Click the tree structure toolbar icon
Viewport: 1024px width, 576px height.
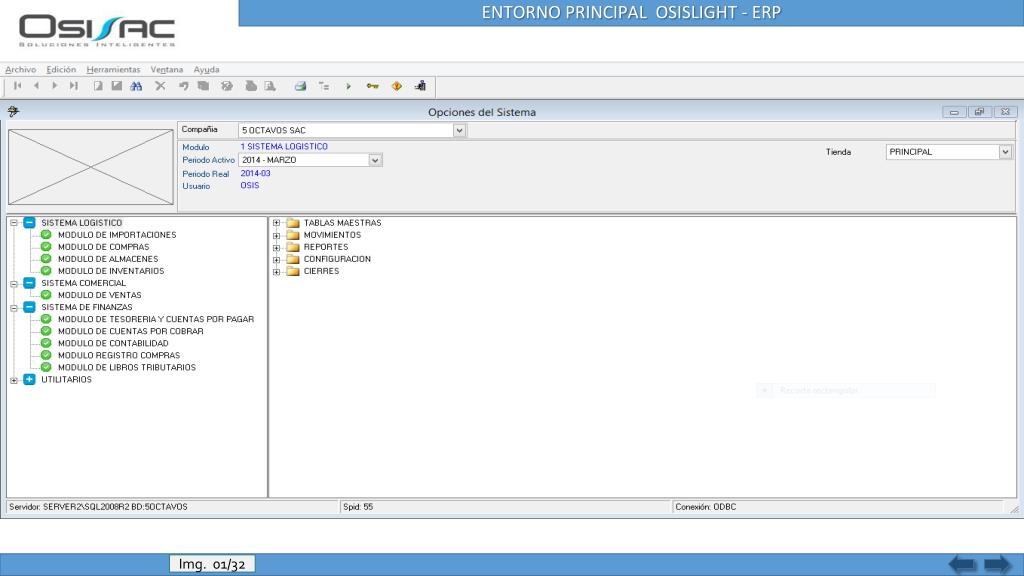click(x=324, y=86)
